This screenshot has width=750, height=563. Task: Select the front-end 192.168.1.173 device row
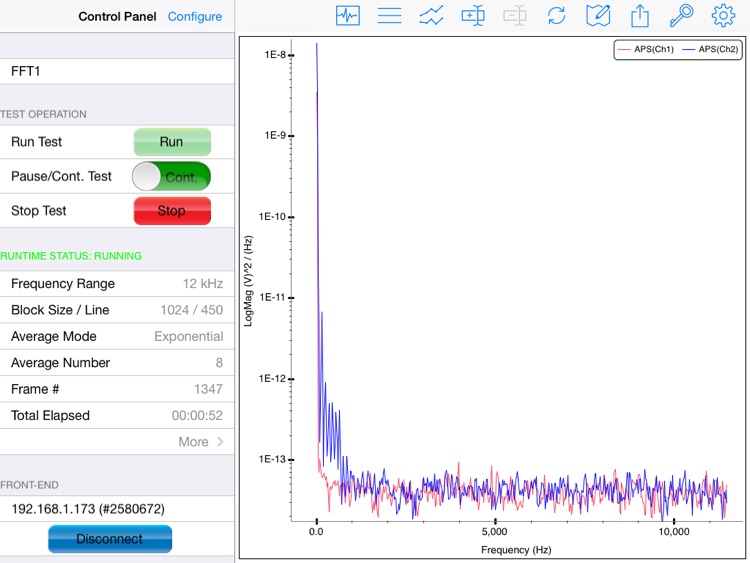(x=117, y=509)
